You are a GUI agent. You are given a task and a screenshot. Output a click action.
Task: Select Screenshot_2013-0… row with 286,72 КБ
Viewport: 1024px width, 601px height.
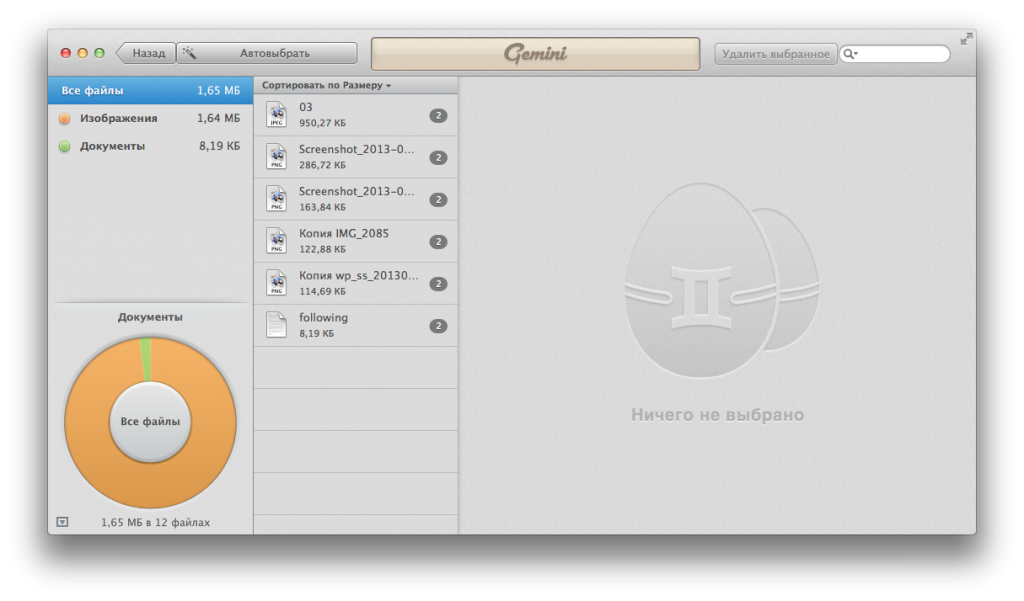(356, 157)
